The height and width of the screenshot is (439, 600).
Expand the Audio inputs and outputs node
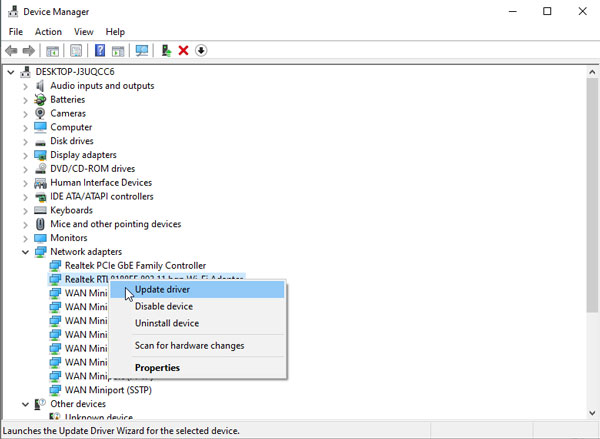pos(25,86)
